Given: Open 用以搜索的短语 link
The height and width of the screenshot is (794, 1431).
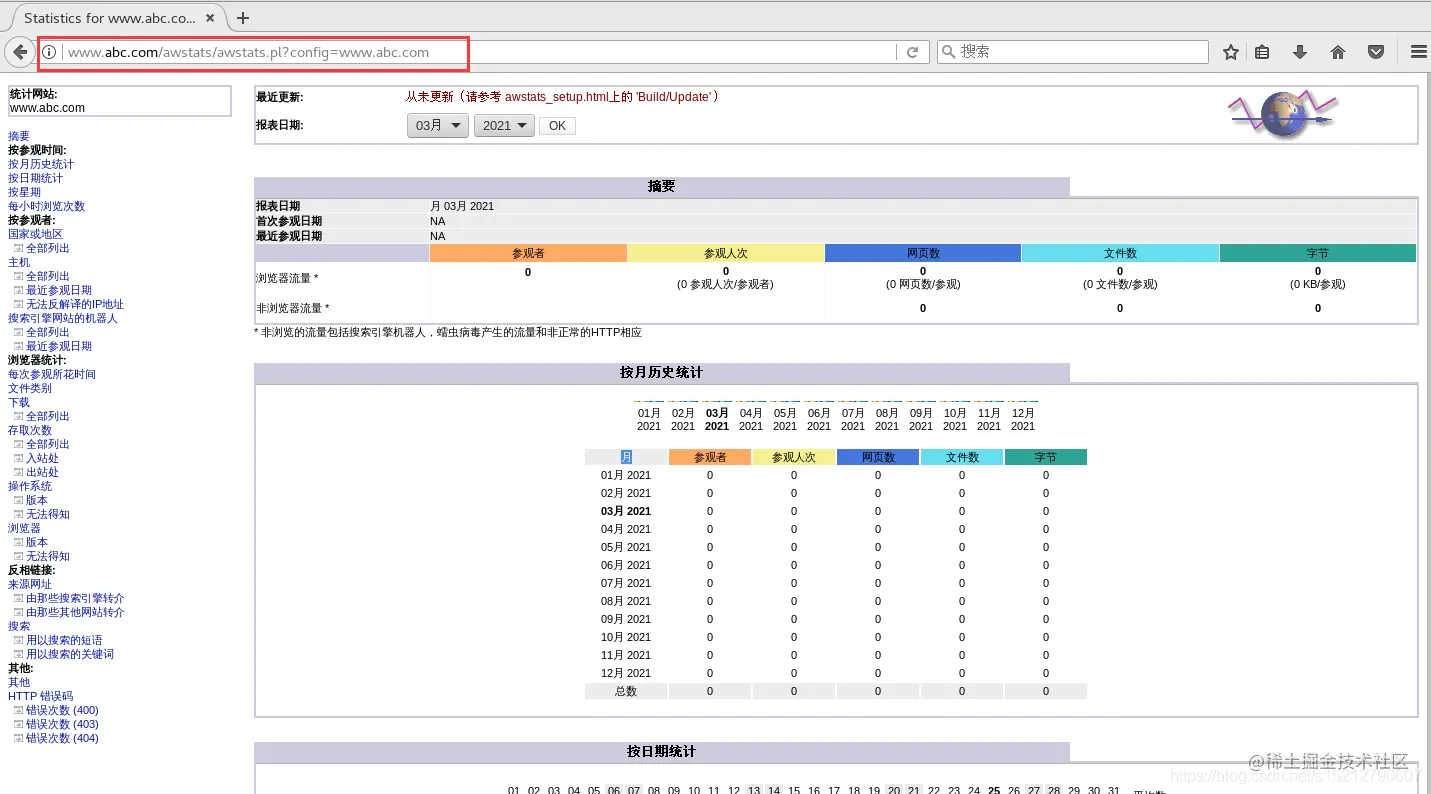Looking at the screenshot, I should click(64, 640).
